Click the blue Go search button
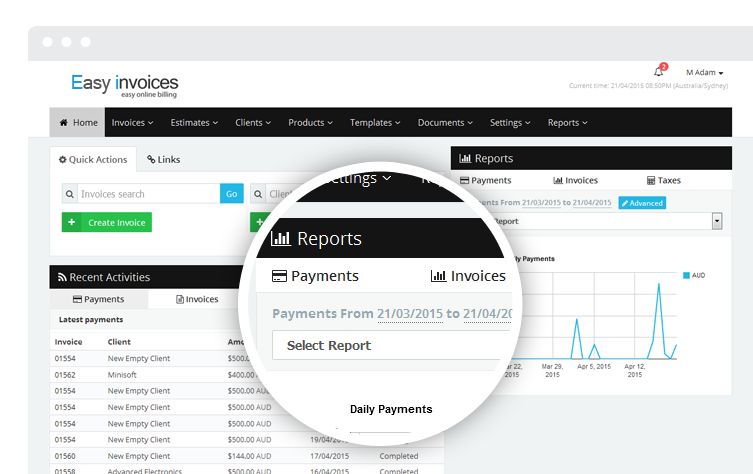Screen dimensions: 753x474 tap(231, 194)
